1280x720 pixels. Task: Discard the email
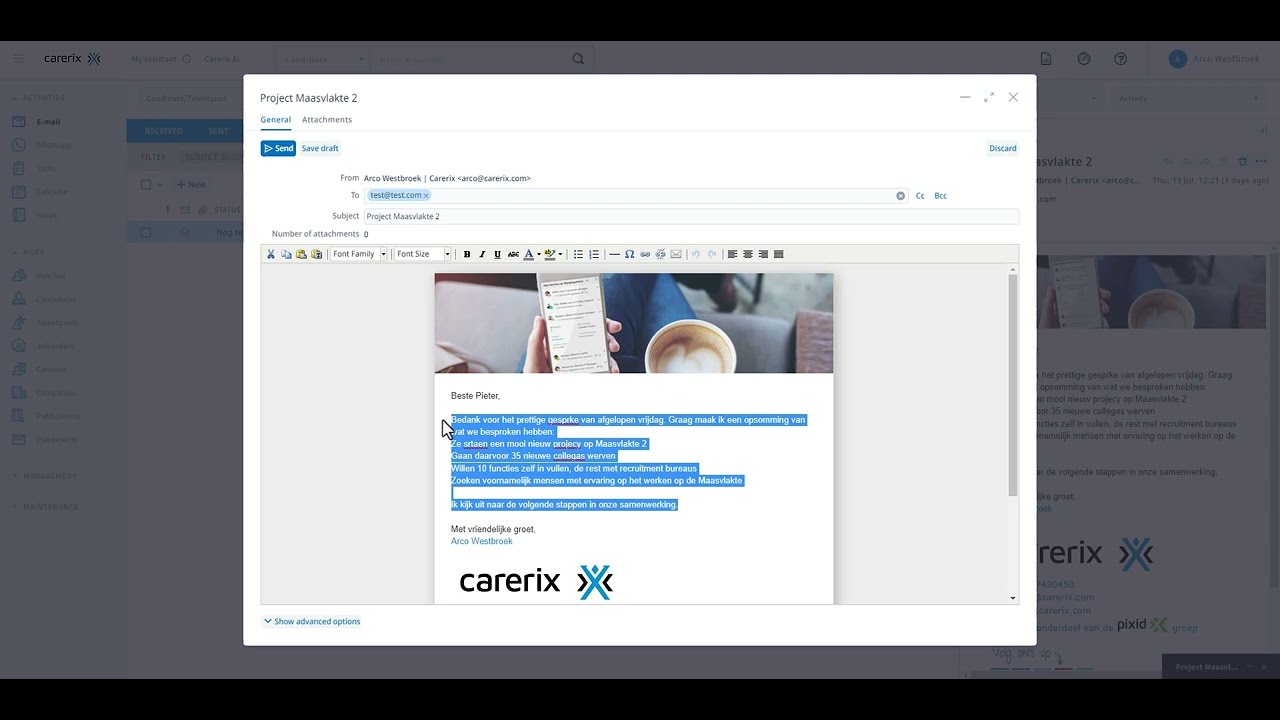[x=1003, y=148]
